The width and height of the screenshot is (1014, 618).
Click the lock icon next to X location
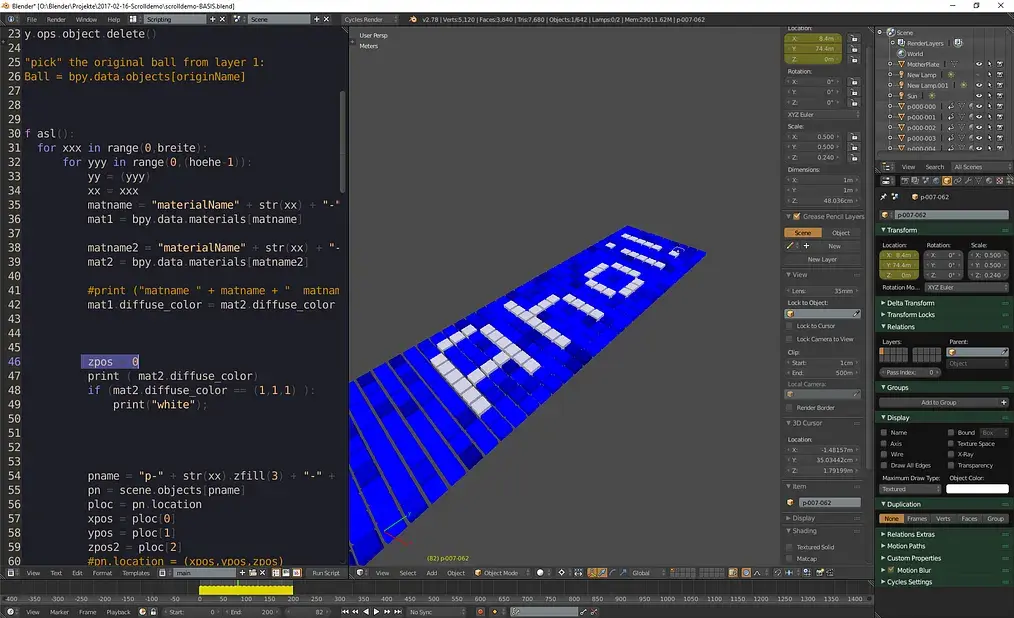(854, 39)
